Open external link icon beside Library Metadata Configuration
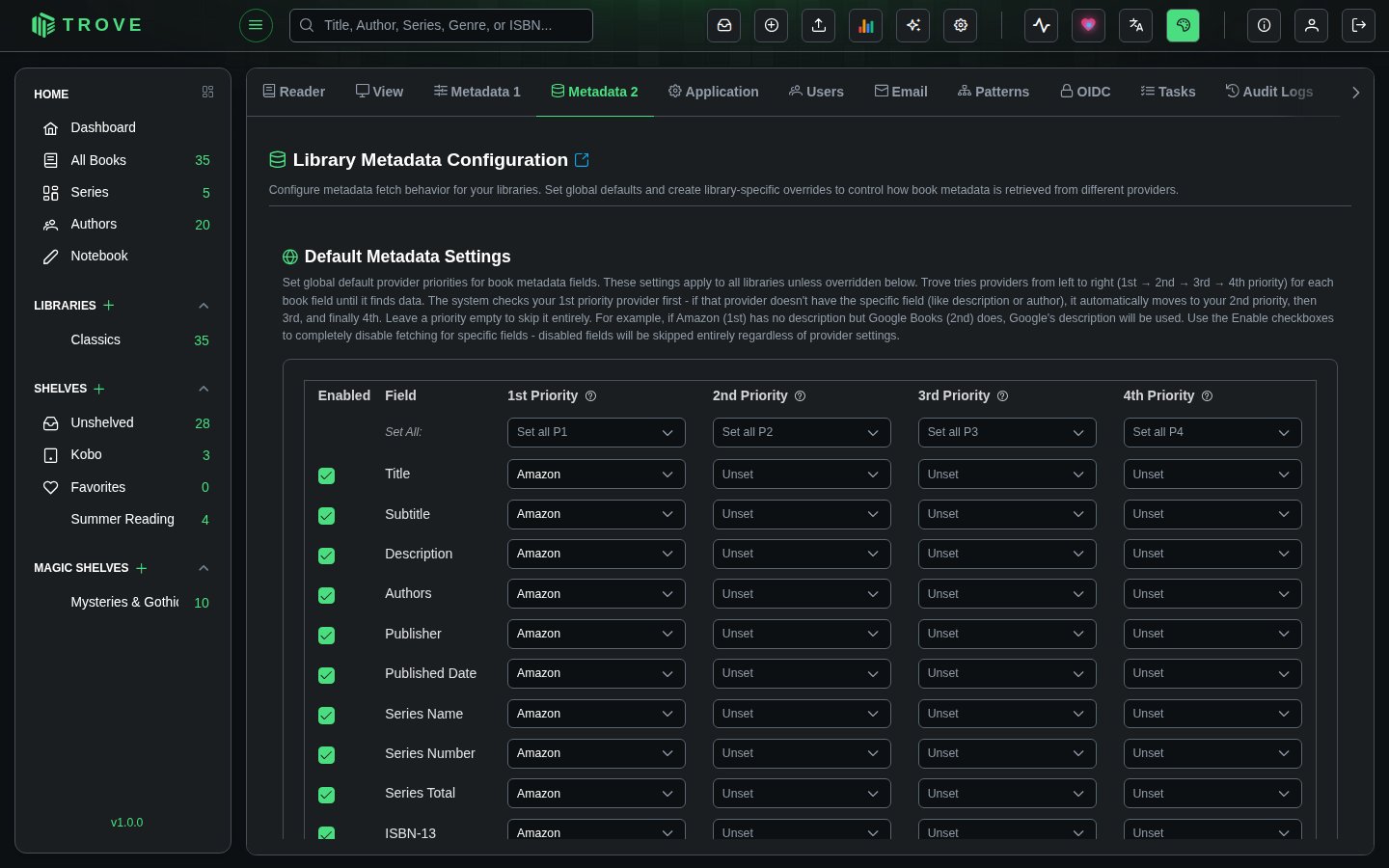 [x=582, y=160]
